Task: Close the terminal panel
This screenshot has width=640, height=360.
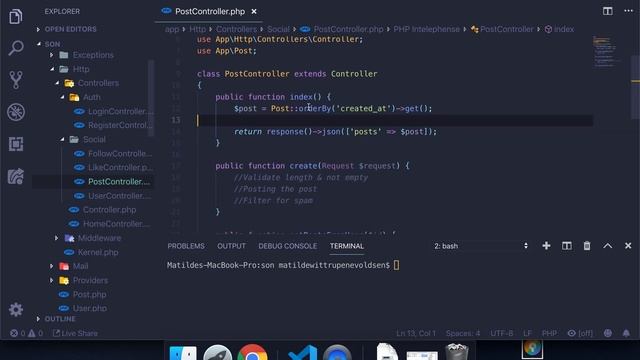Action: click(x=628, y=246)
